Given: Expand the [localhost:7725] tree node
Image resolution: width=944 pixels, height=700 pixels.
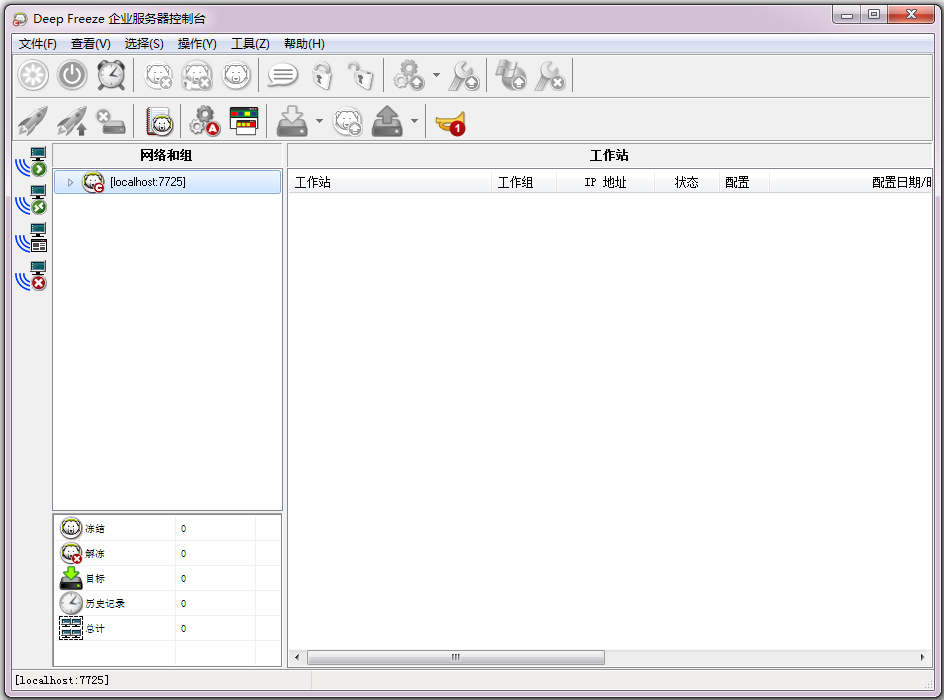Looking at the screenshot, I should point(70,182).
